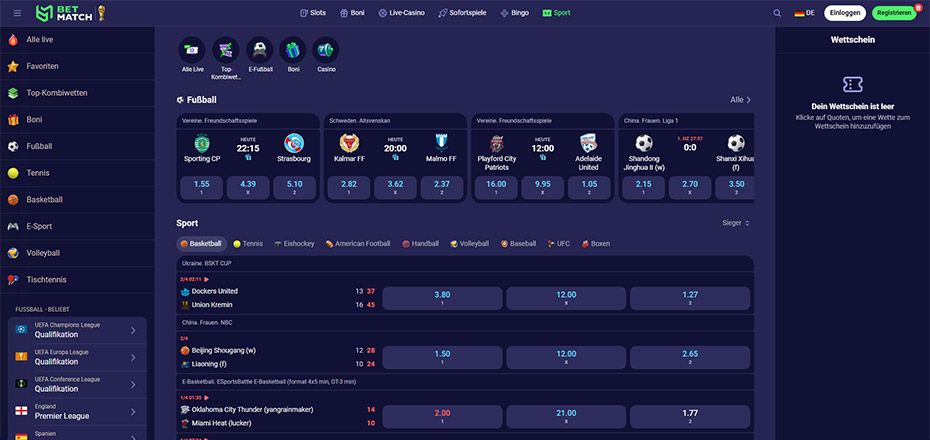The width and height of the screenshot is (930, 440).
Task: Open Live-Casino in top navigation
Action: pyautogui.click(x=402, y=12)
